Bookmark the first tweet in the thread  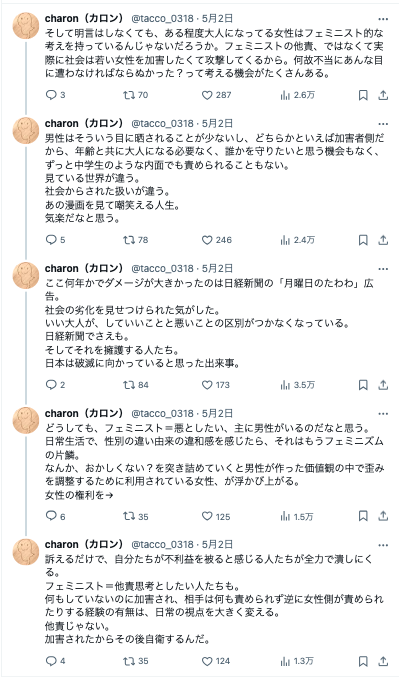click(363, 95)
